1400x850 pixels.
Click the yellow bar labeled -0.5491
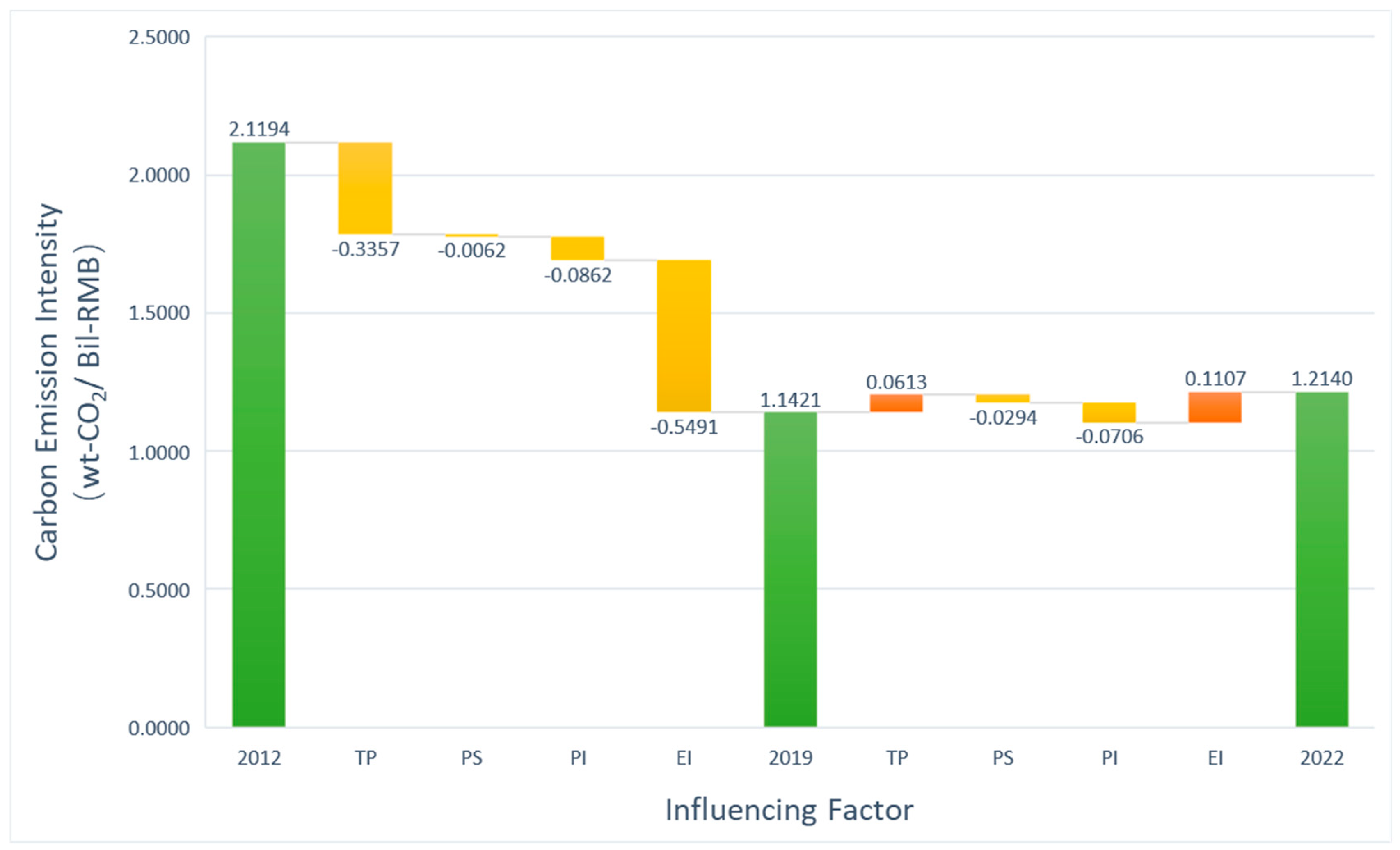(x=684, y=336)
